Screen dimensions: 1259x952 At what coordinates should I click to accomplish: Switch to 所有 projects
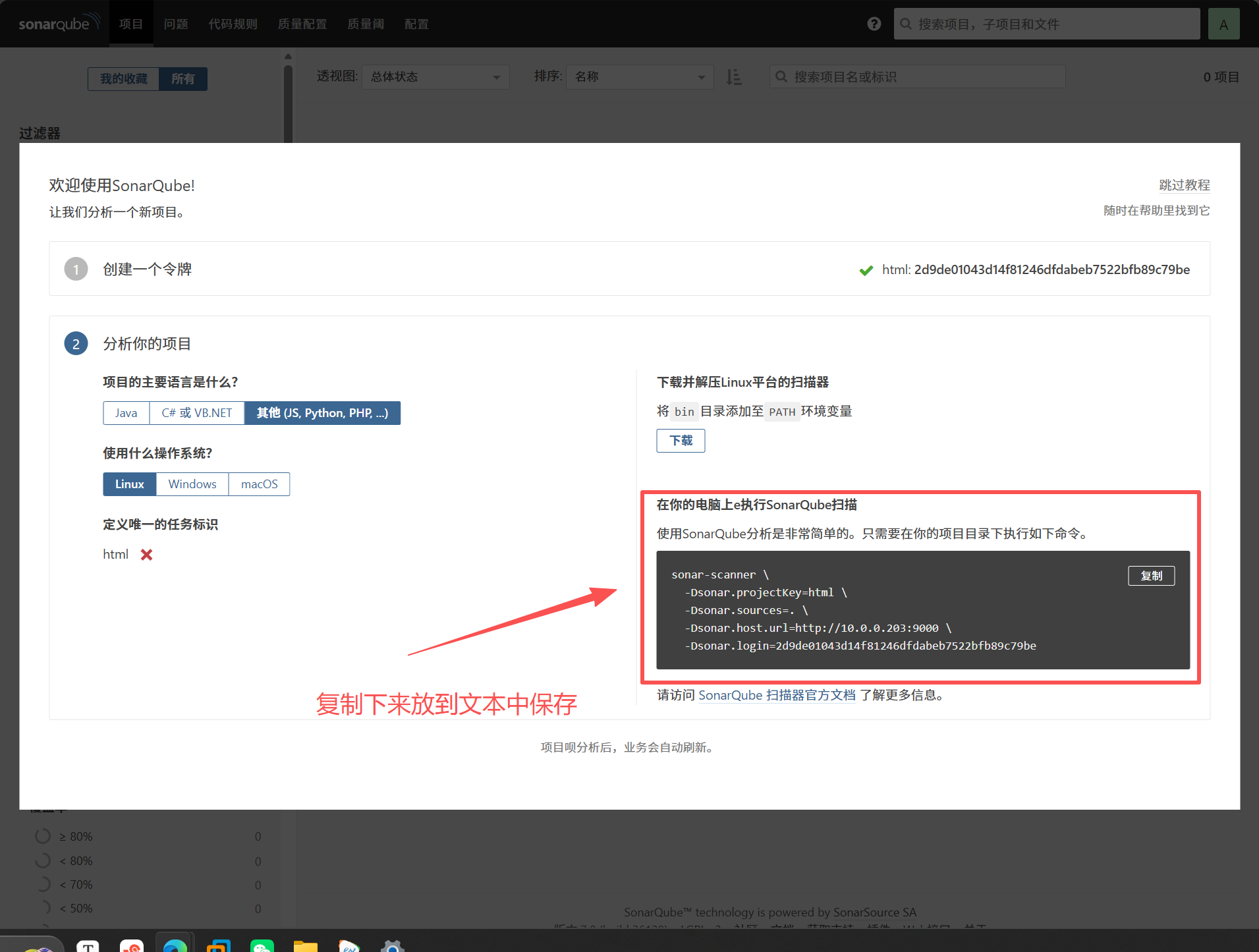point(183,79)
